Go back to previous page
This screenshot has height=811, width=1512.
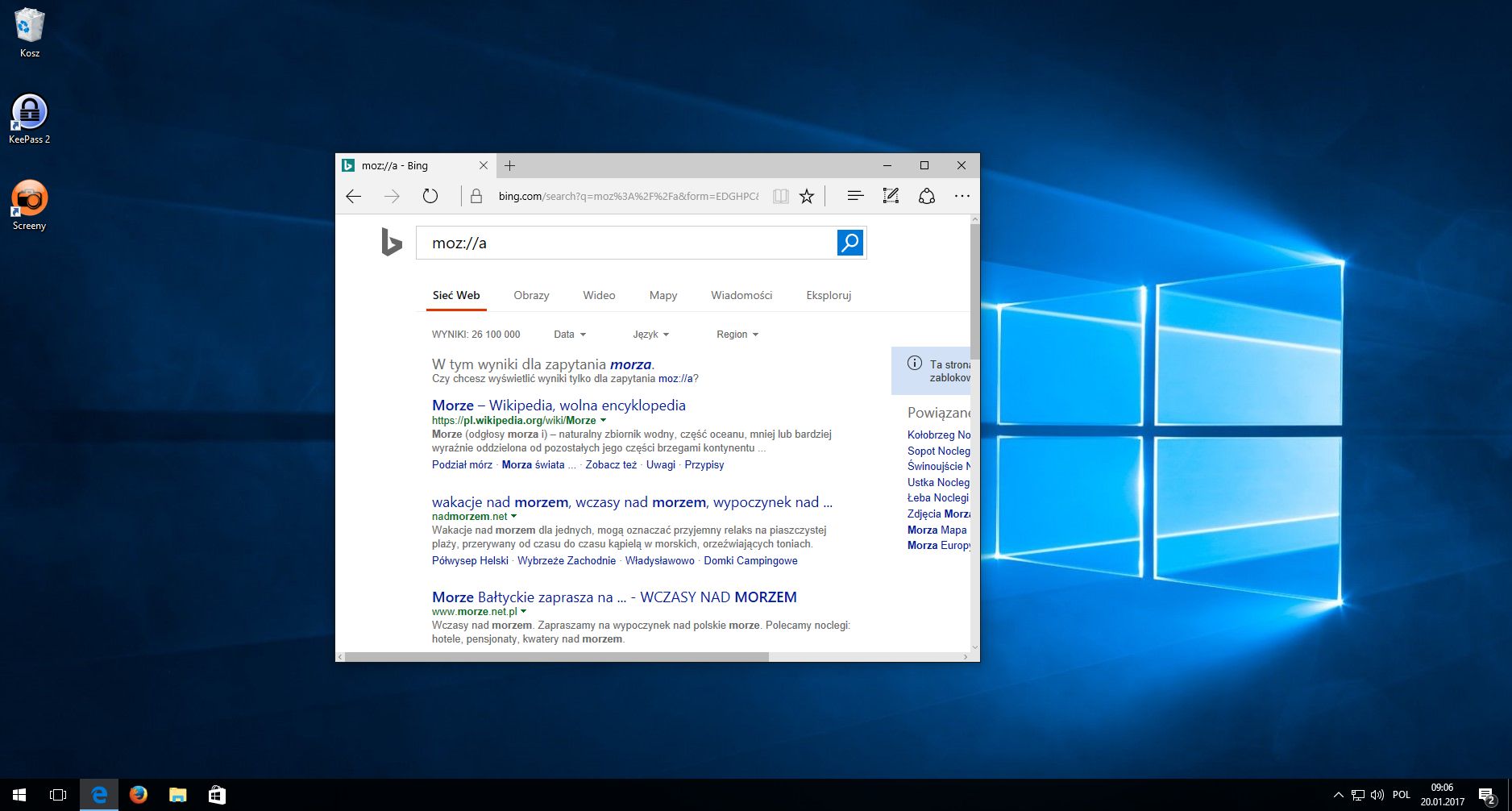pos(354,196)
